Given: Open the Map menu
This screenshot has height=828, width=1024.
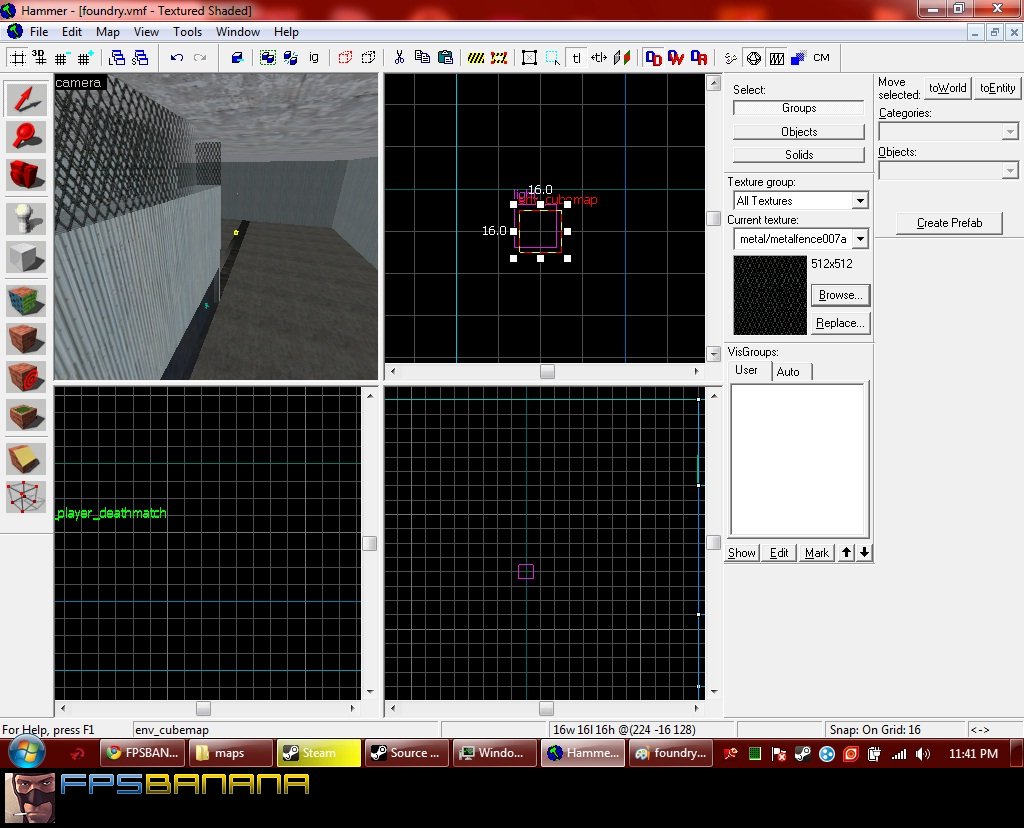Looking at the screenshot, I should pos(108,32).
